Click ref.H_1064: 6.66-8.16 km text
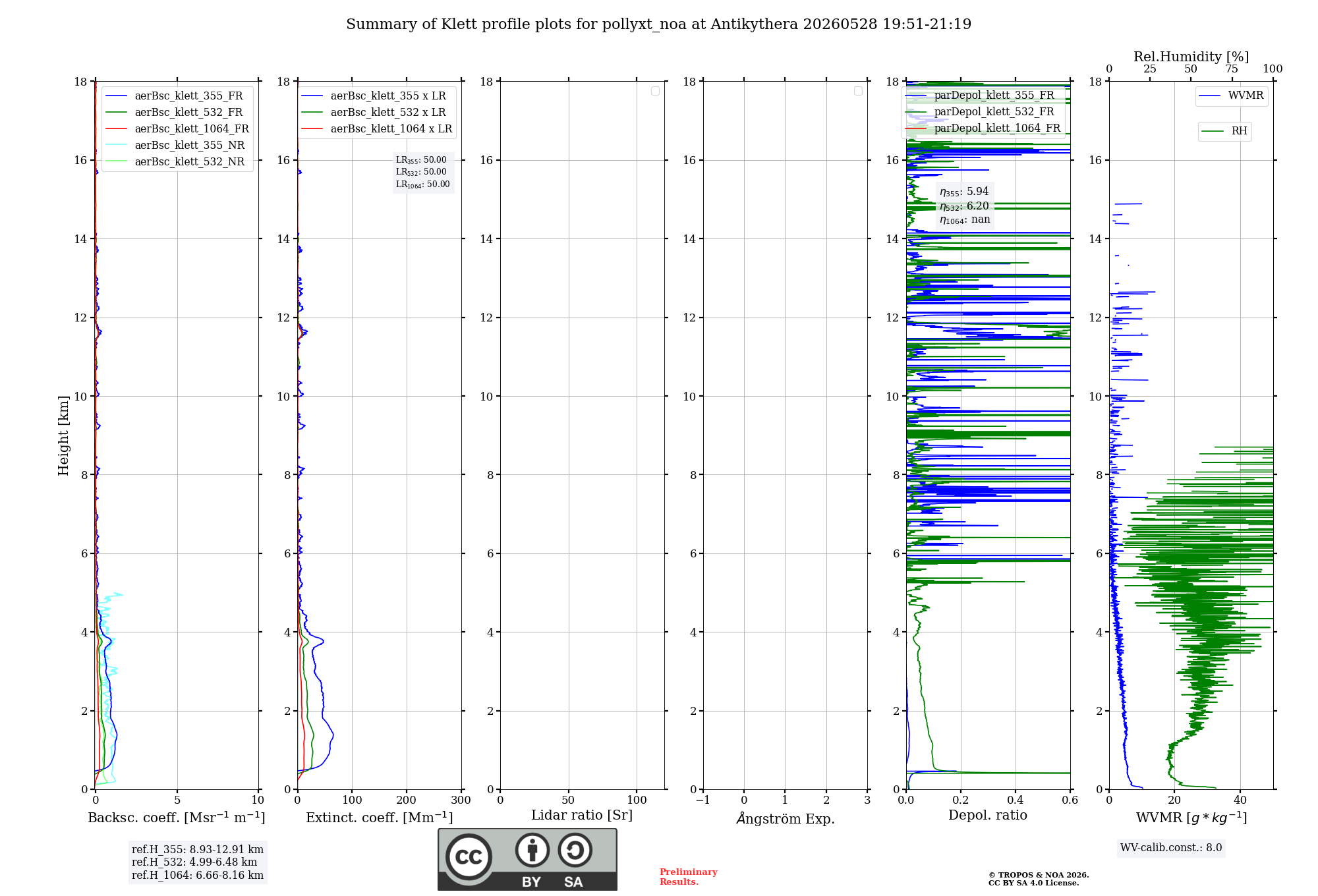 pyautogui.click(x=198, y=876)
